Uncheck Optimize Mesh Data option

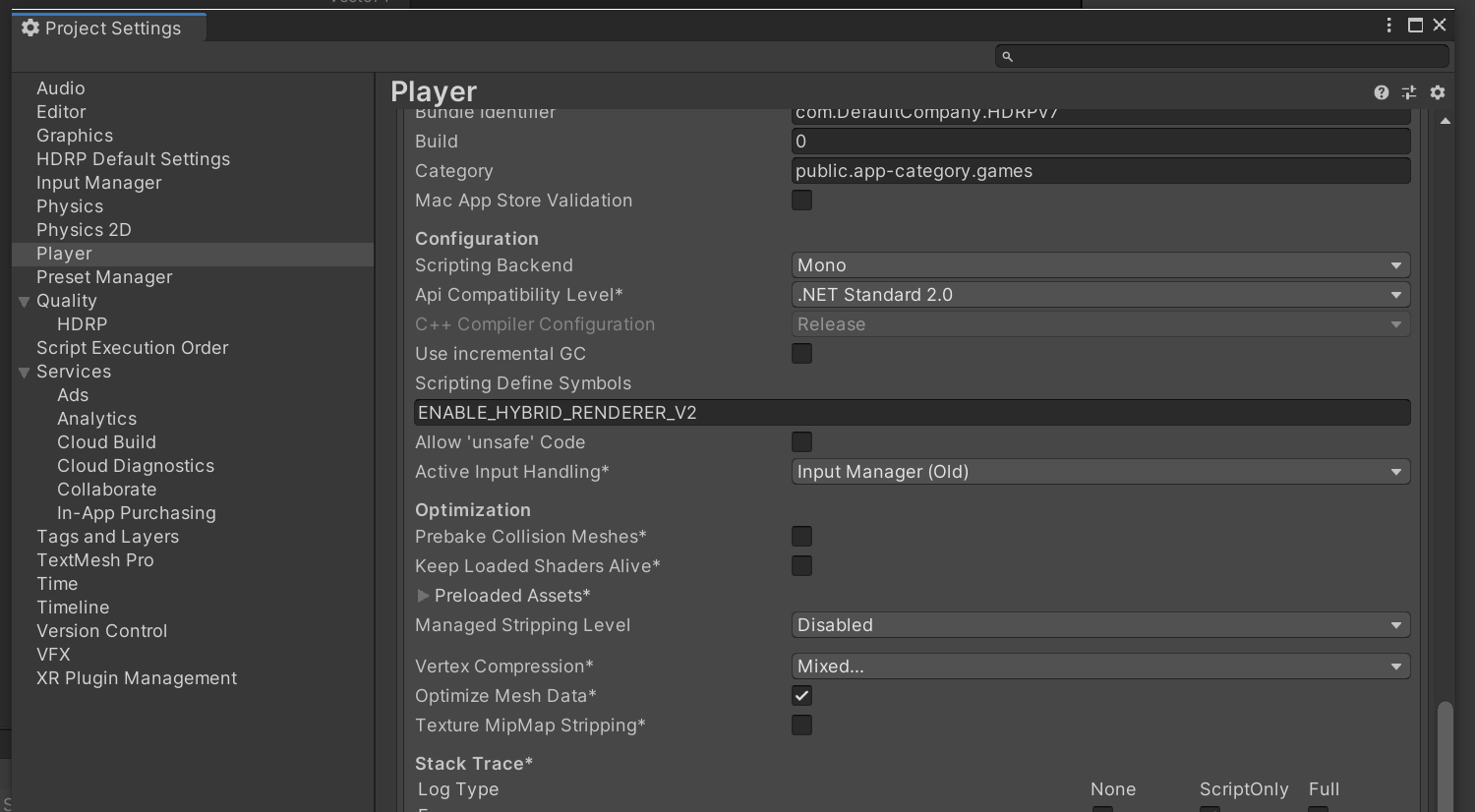[802, 696]
